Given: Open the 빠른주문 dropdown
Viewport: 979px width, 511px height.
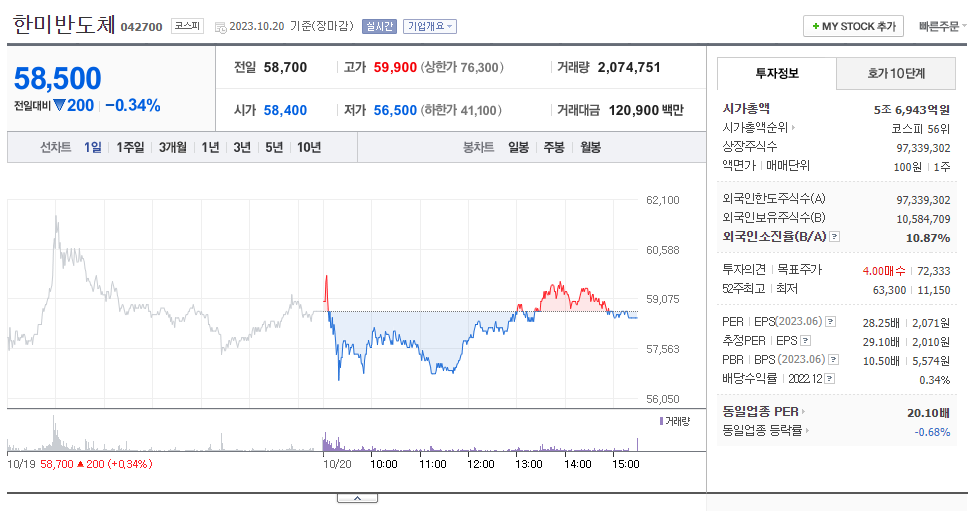Looking at the screenshot, I should click(943, 26).
